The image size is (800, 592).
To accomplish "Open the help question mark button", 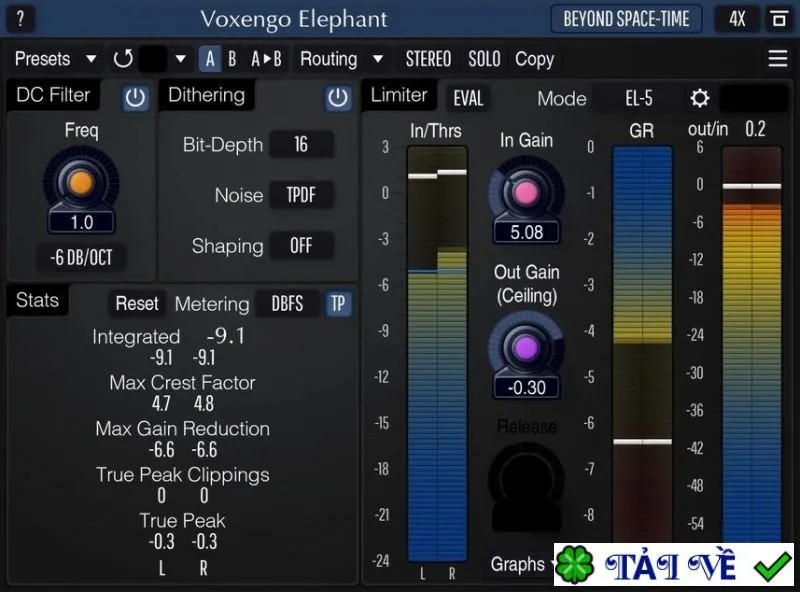I will pos(20,19).
